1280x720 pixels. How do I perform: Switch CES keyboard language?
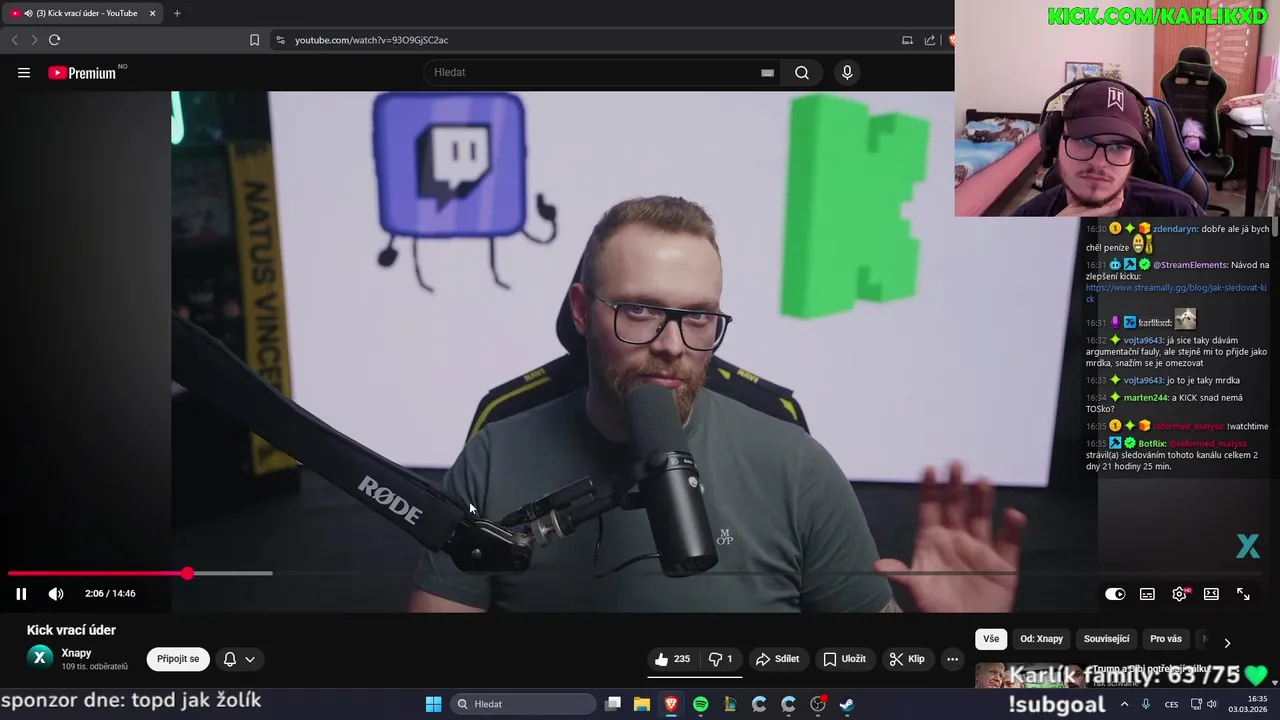1171,704
